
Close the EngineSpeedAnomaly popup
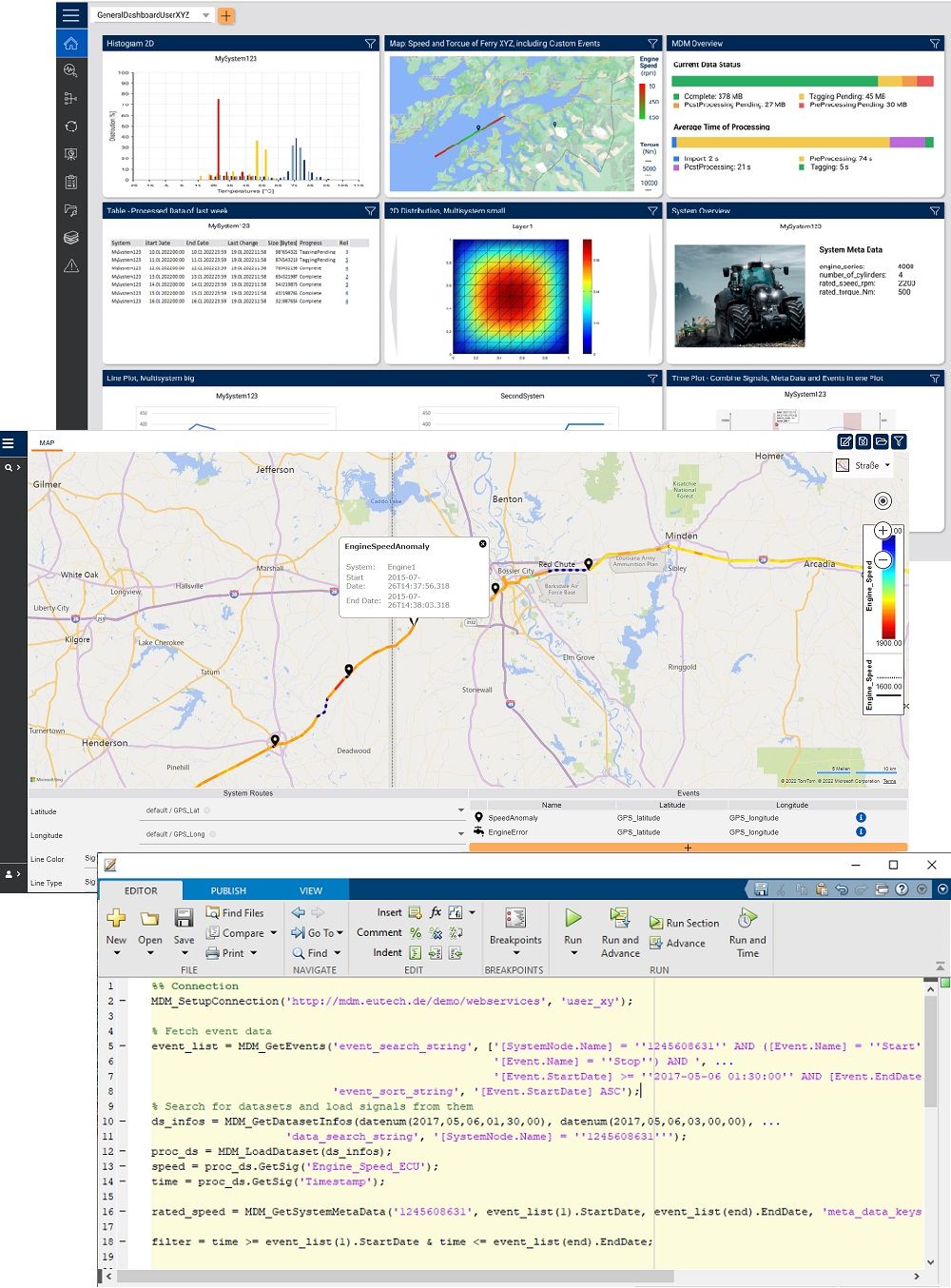(482, 544)
